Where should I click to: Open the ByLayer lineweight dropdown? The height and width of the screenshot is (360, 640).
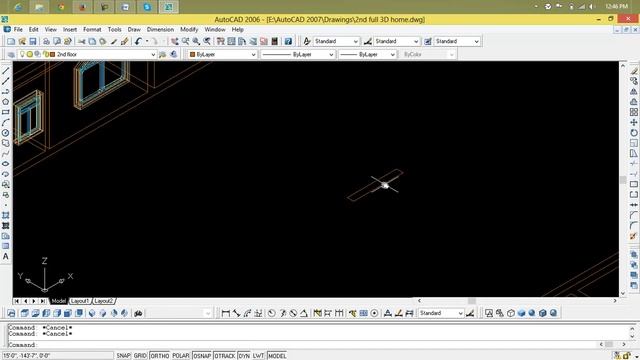click(393, 54)
